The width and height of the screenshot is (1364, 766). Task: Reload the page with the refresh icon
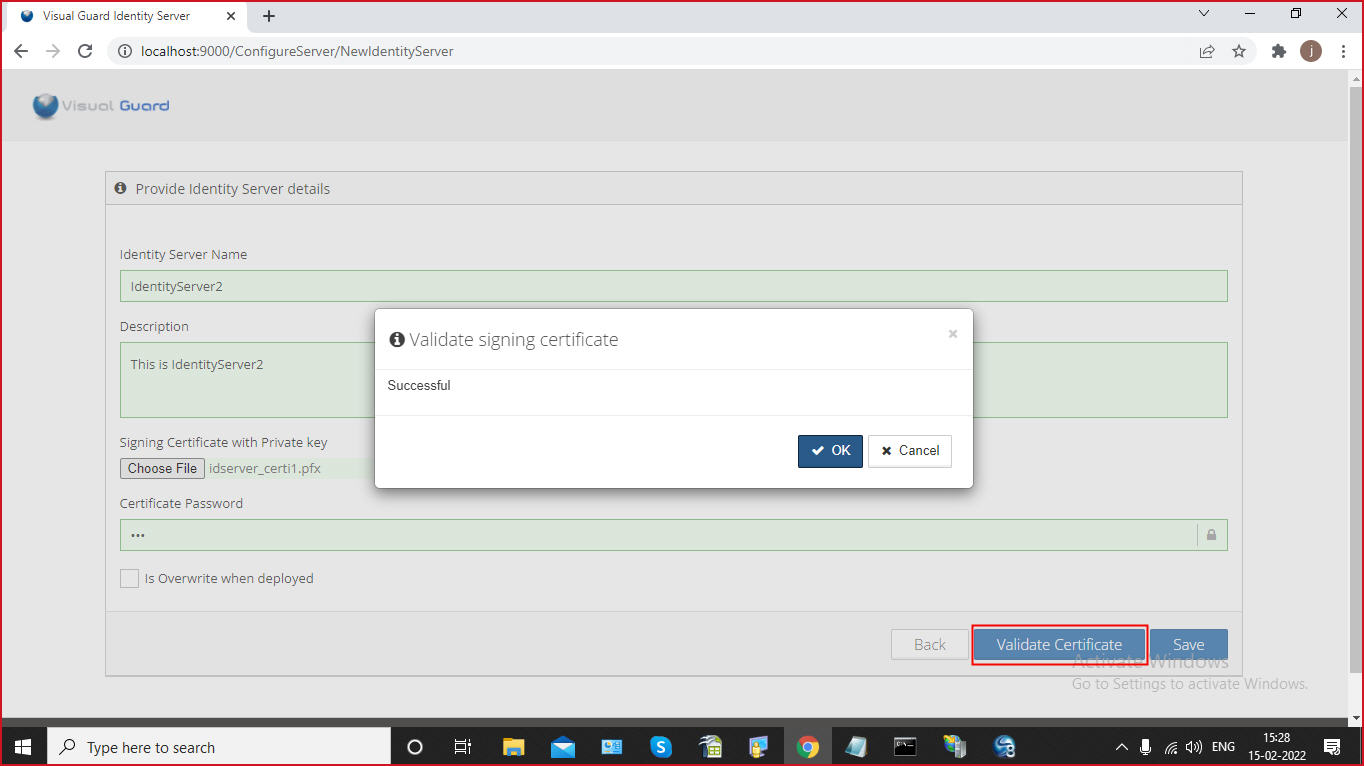point(85,50)
